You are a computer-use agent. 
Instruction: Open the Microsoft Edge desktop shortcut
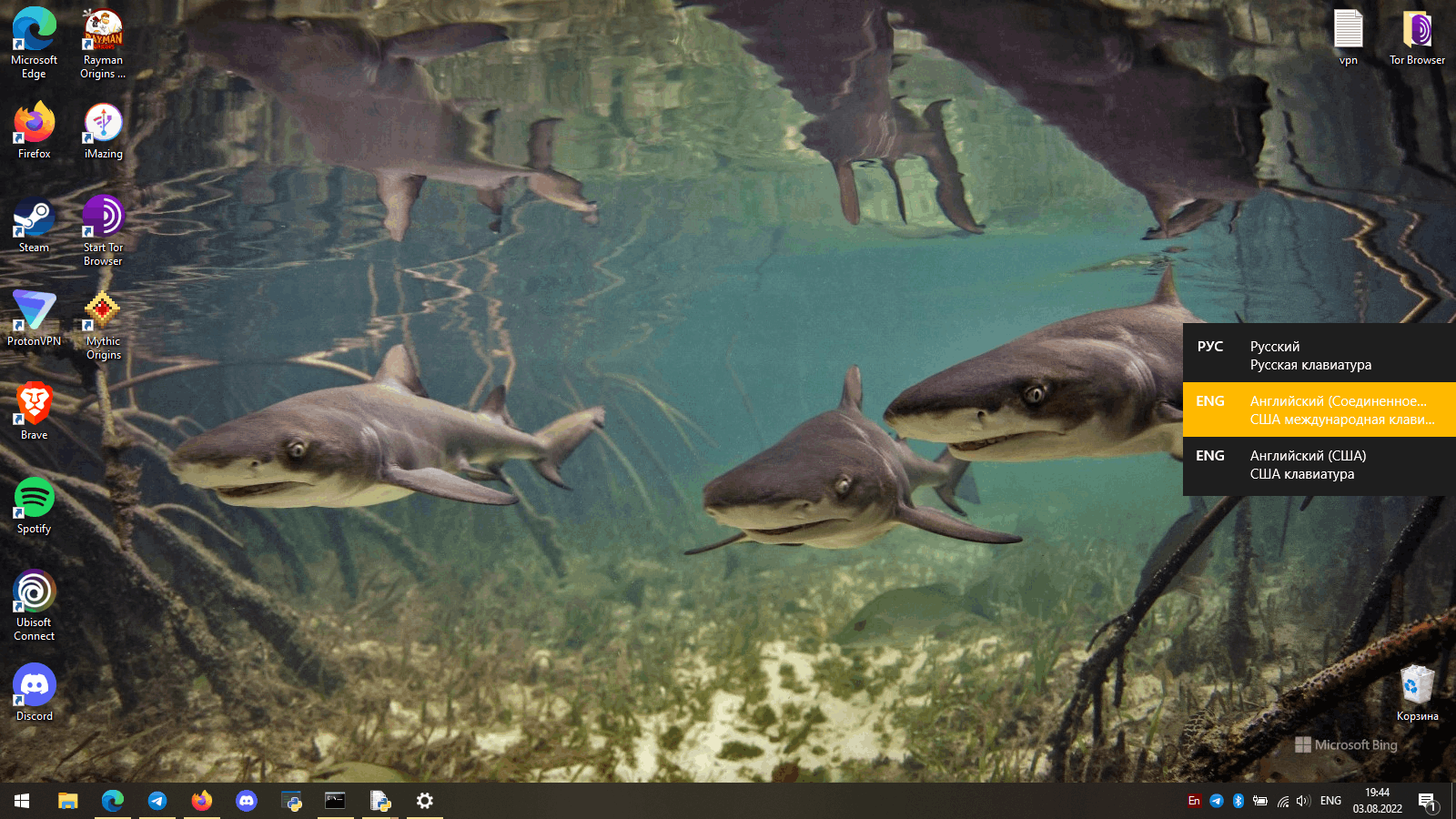[x=34, y=44]
